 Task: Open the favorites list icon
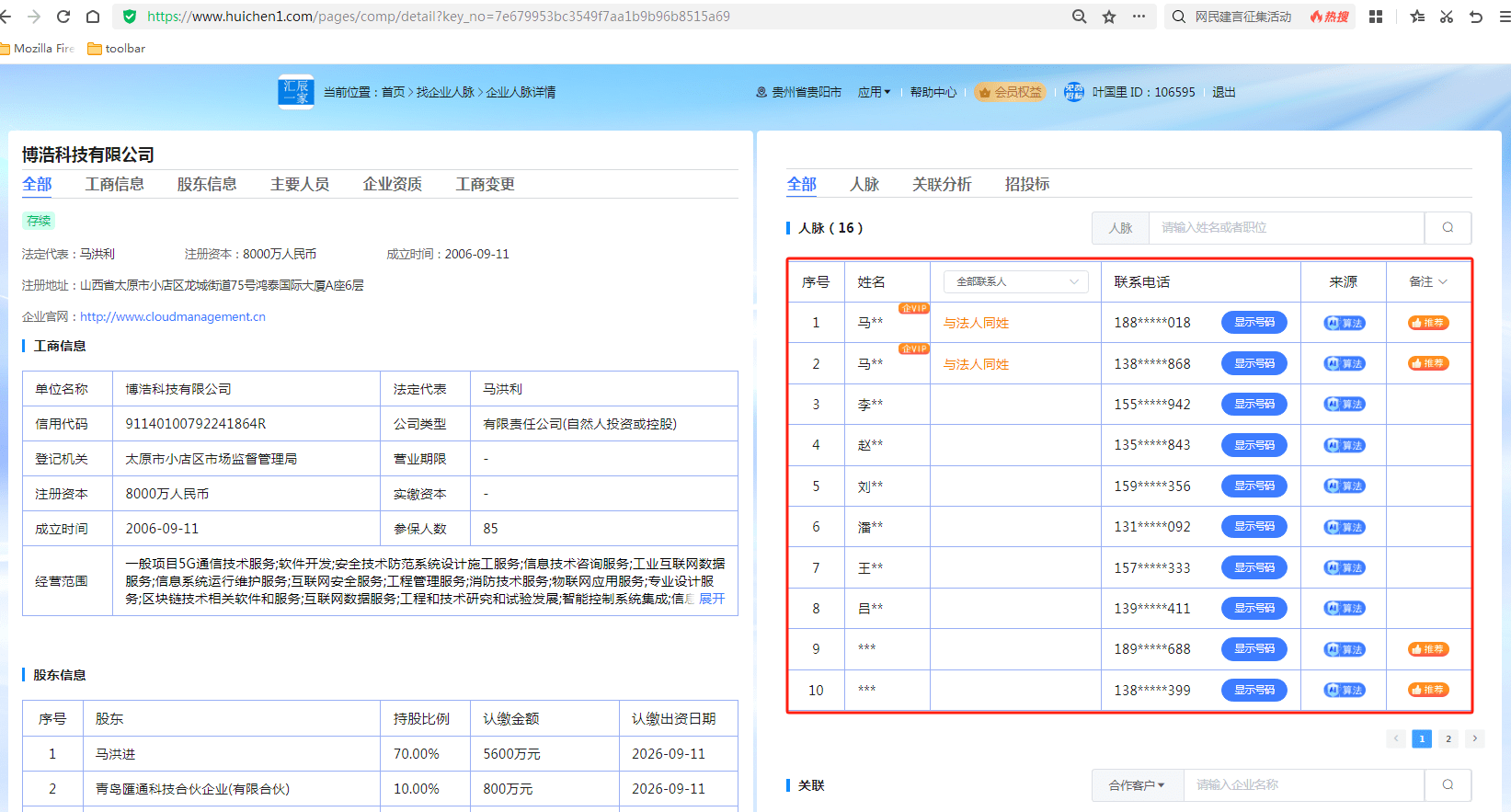click(x=1417, y=17)
